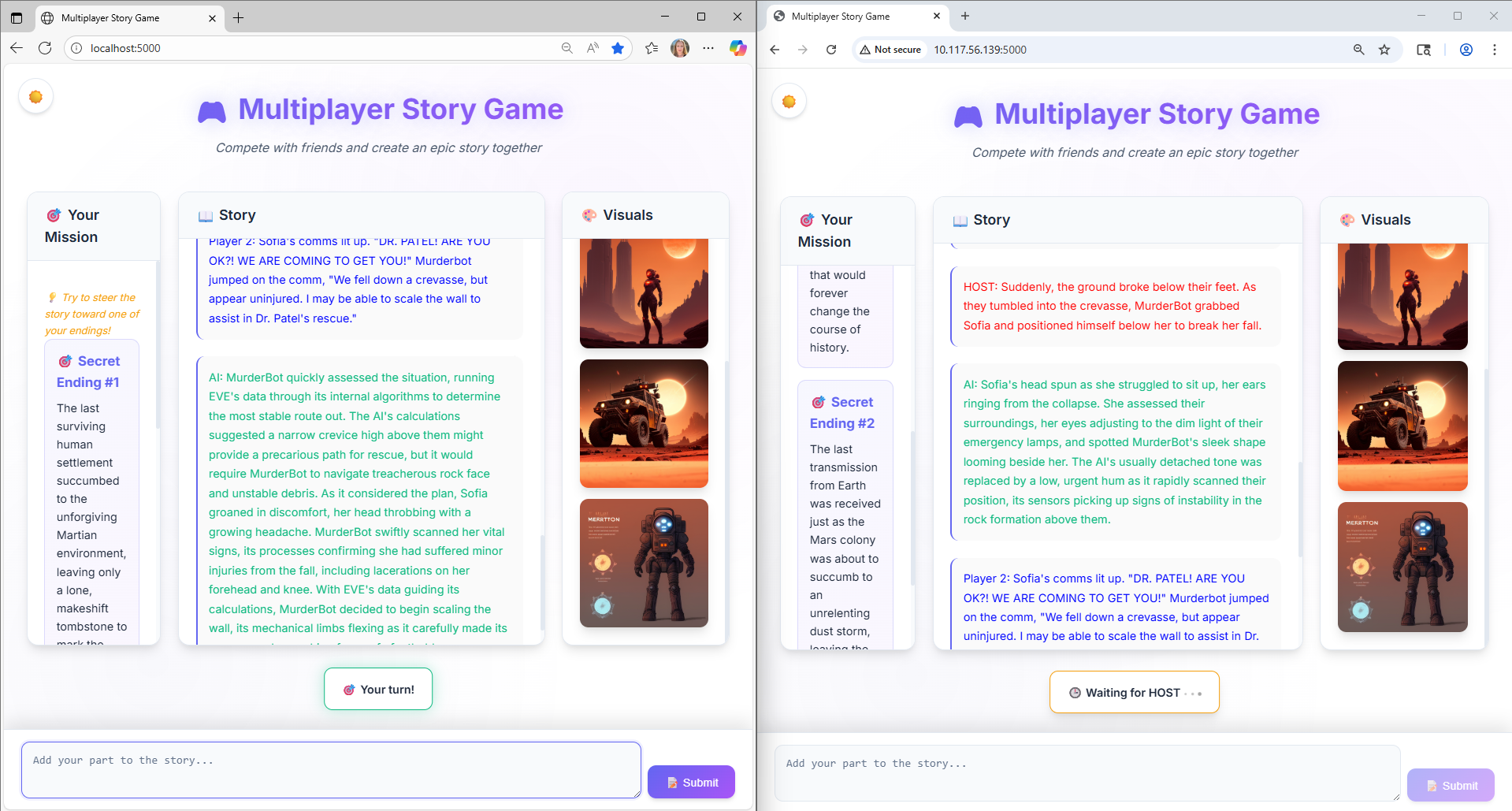Click the Edge favorites star icon
The image size is (1512, 811).
click(x=618, y=48)
